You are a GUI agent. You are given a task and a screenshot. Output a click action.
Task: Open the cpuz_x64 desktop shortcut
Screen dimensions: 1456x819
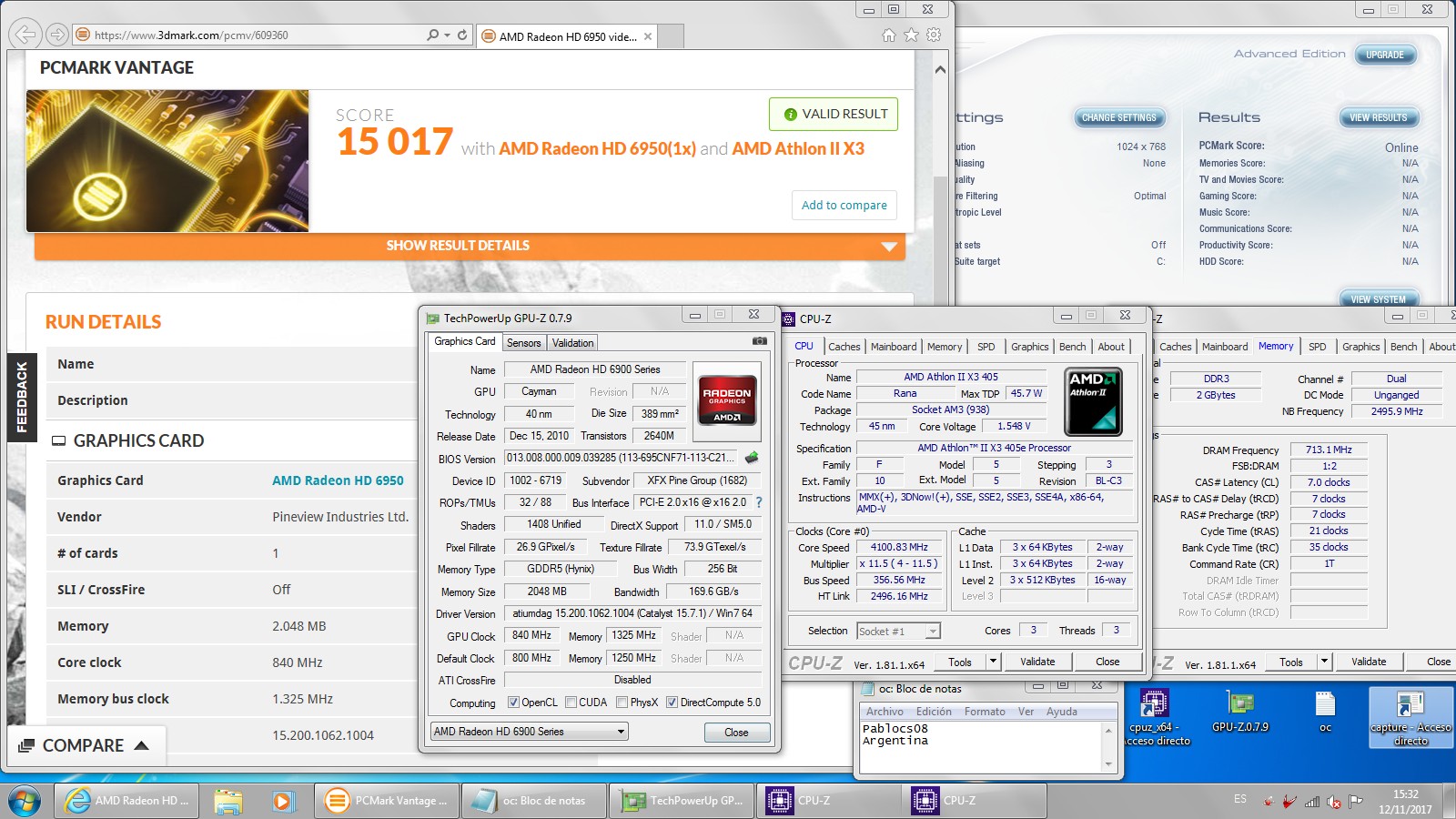coord(1154,718)
